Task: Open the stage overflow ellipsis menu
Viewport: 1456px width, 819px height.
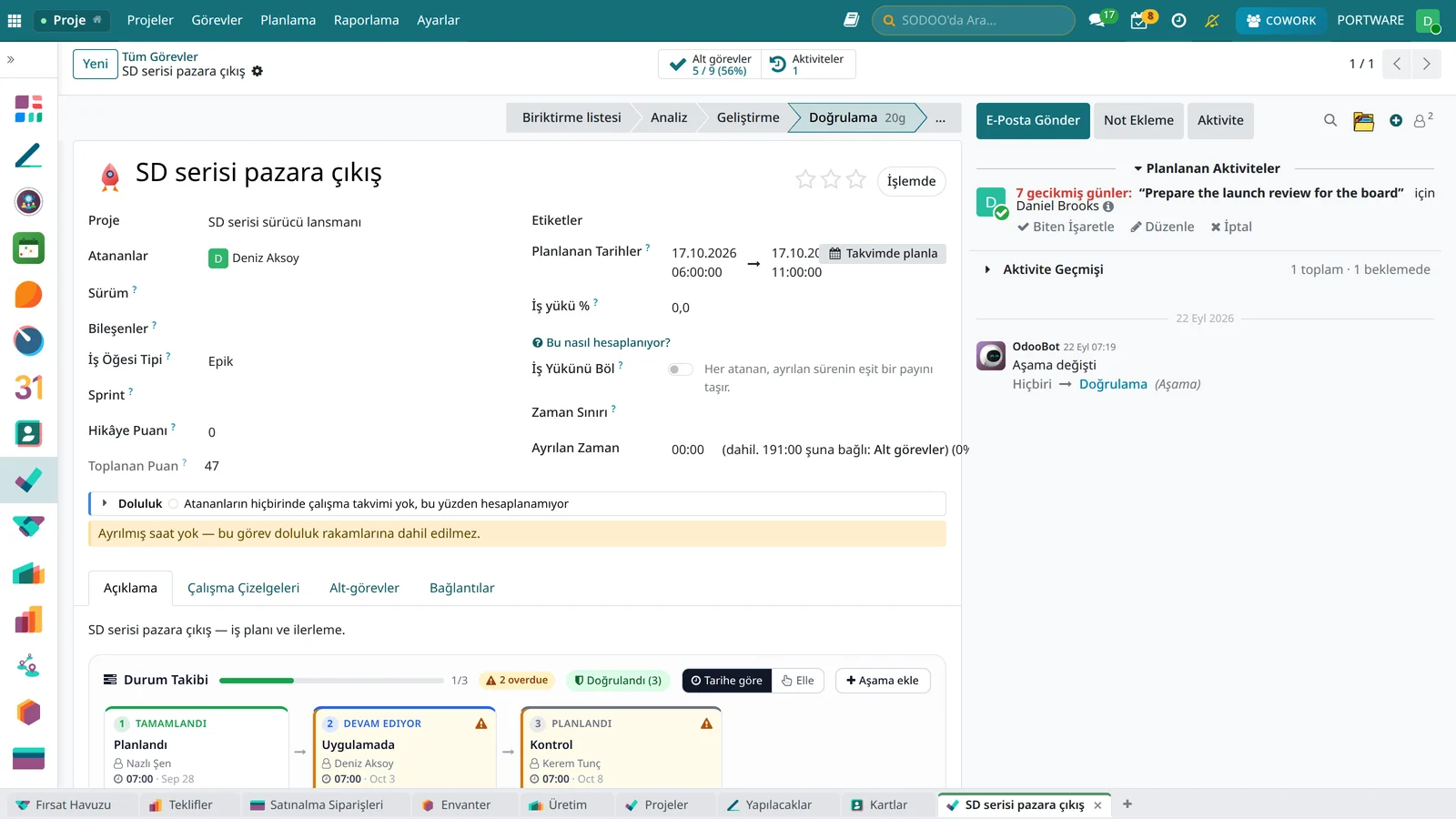Action: [x=940, y=118]
